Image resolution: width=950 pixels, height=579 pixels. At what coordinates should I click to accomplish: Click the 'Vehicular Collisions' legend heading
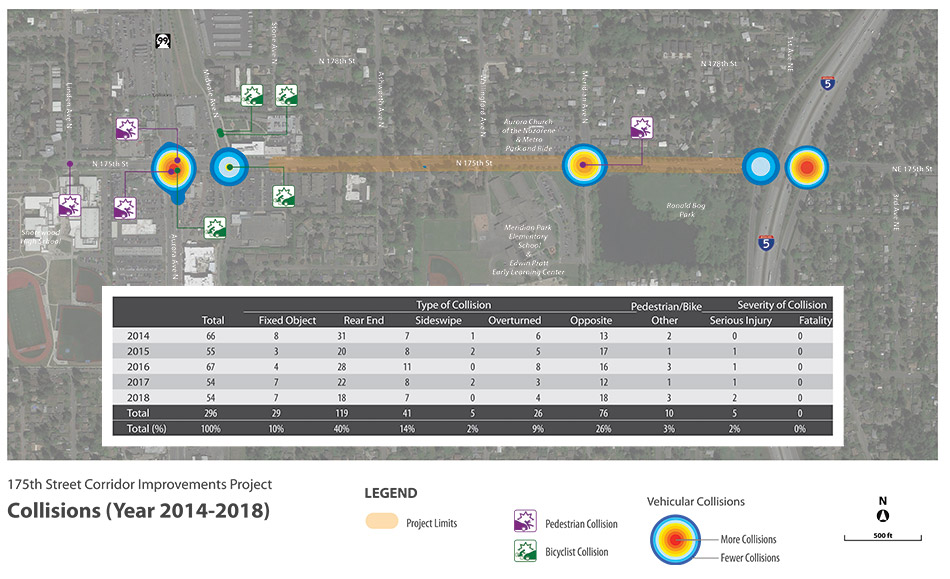point(696,501)
